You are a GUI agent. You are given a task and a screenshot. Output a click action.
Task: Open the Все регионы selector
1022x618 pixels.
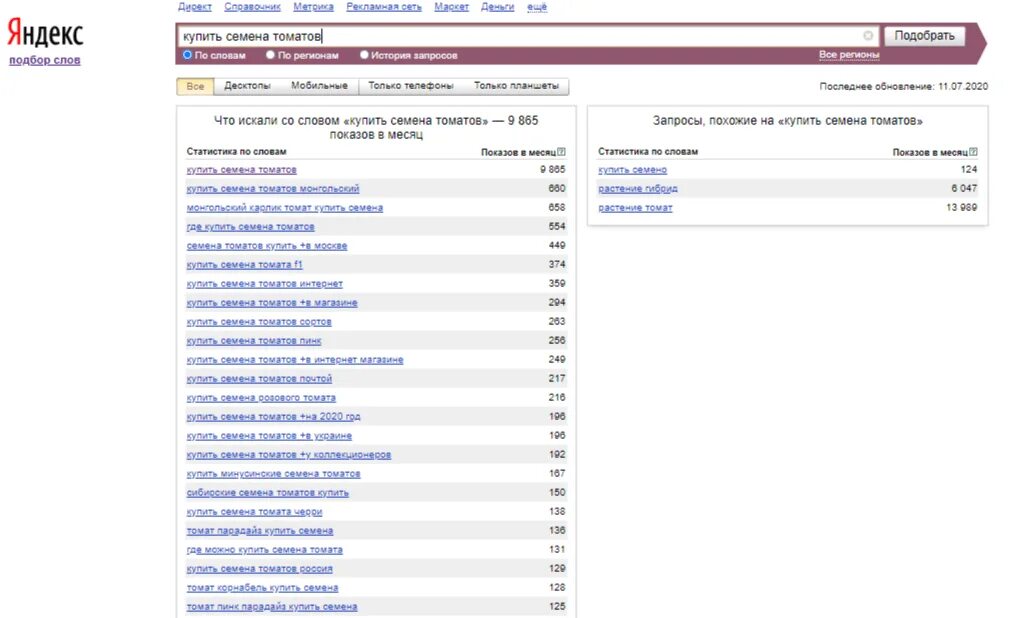849,55
